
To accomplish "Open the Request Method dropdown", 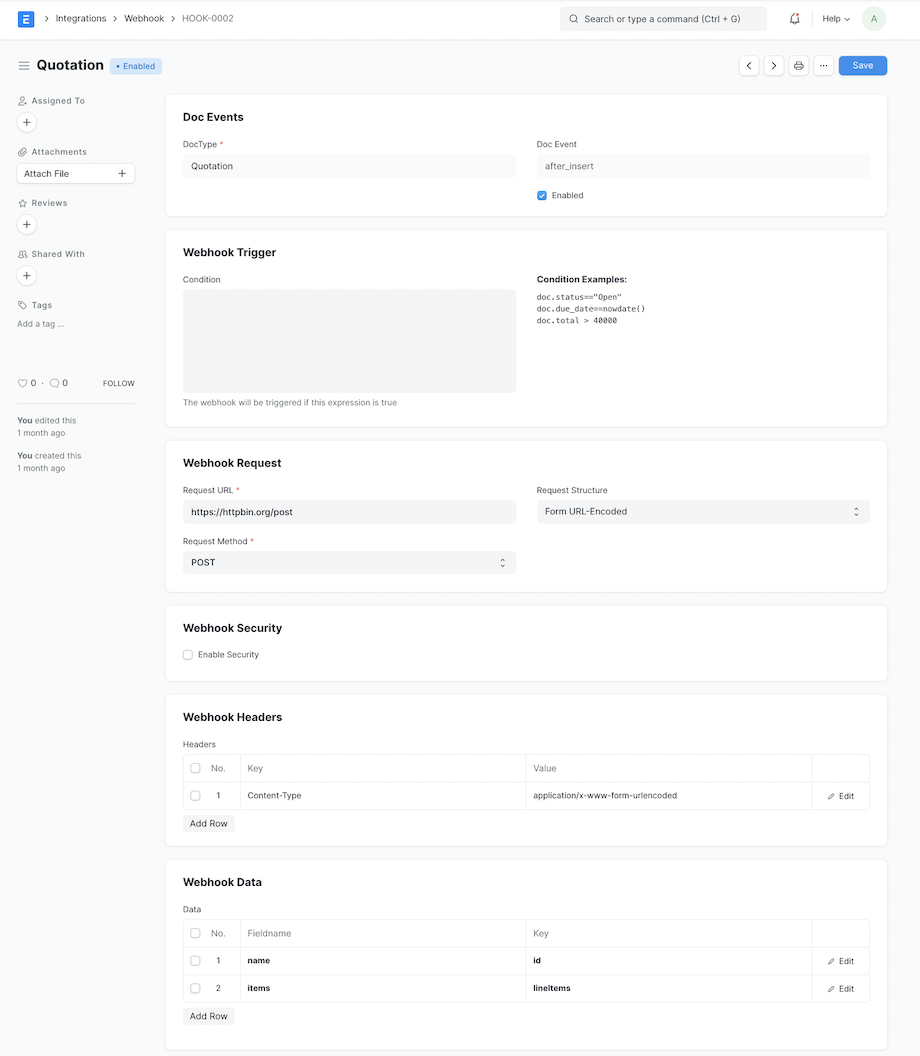I will point(349,563).
